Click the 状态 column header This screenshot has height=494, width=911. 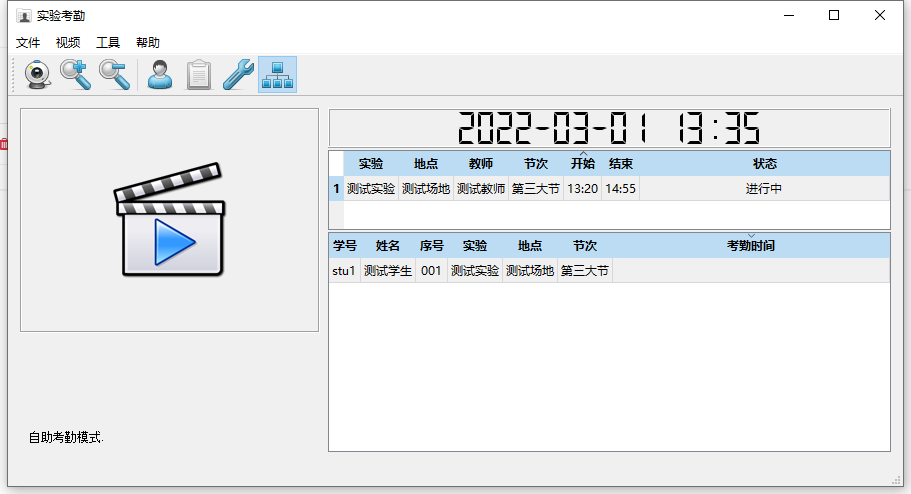coord(764,164)
